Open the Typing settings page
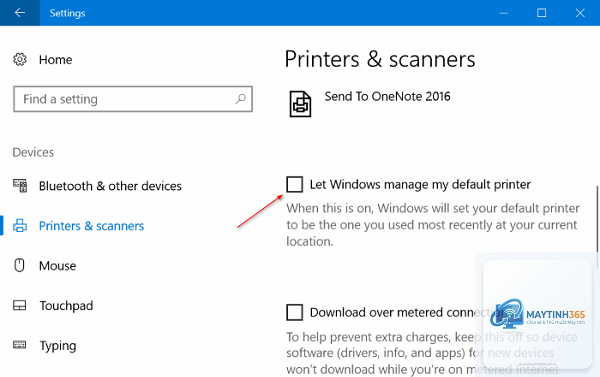Viewport: 600px width, 377px height. [58, 346]
